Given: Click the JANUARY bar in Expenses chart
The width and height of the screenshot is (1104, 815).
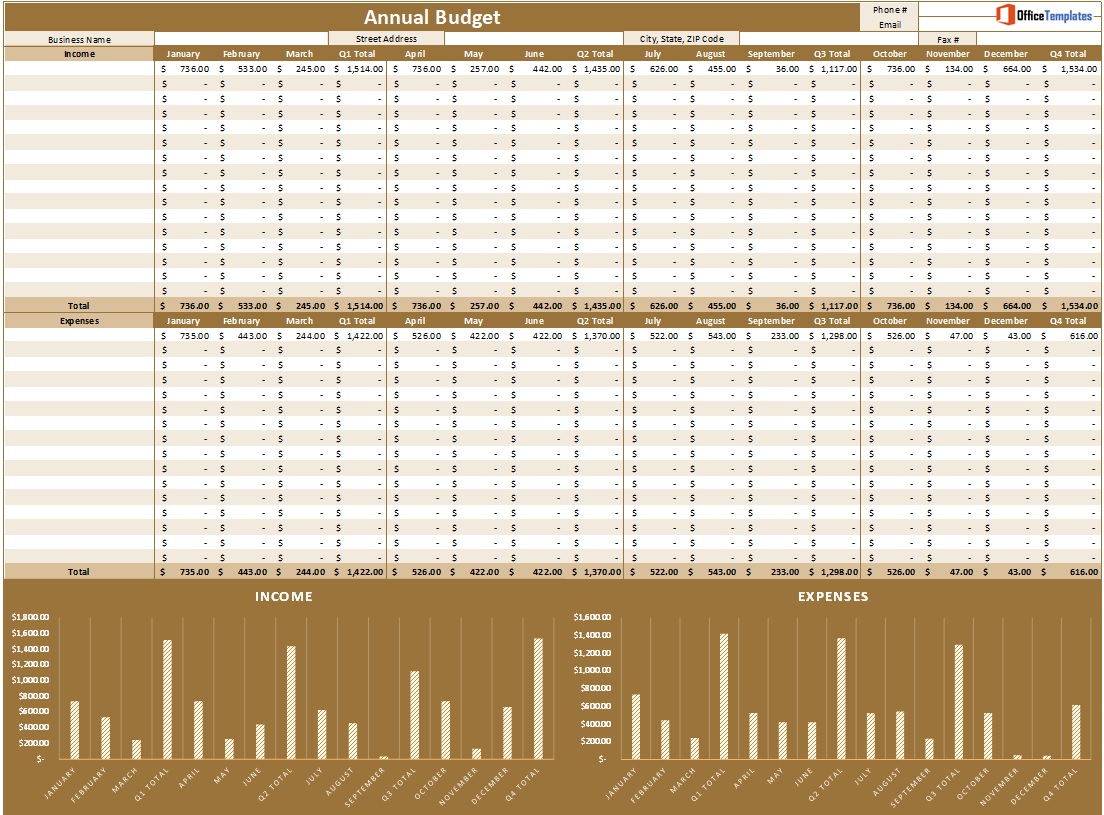Looking at the screenshot, I should pyautogui.click(x=636, y=727).
